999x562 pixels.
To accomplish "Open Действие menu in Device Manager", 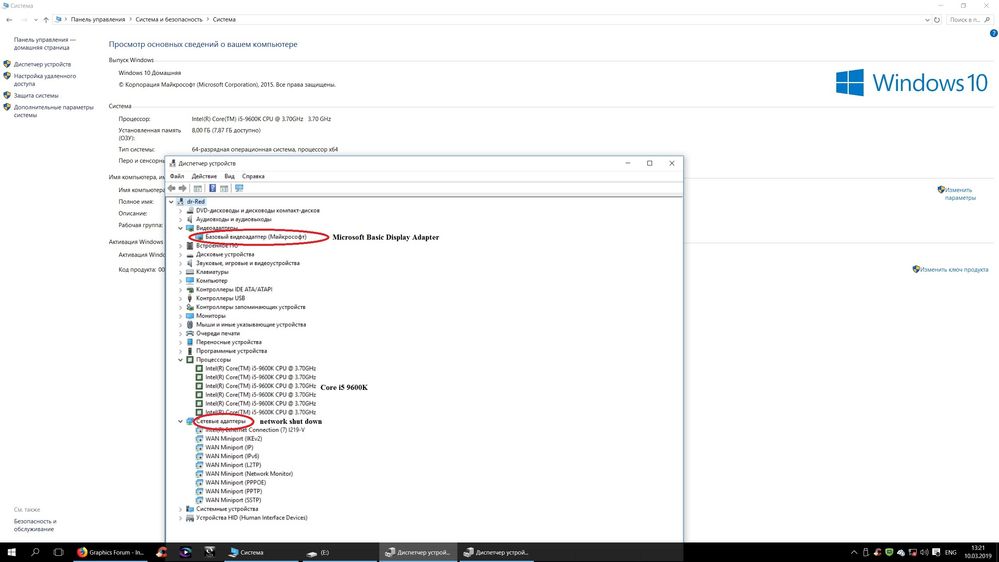I will tap(204, 176).
